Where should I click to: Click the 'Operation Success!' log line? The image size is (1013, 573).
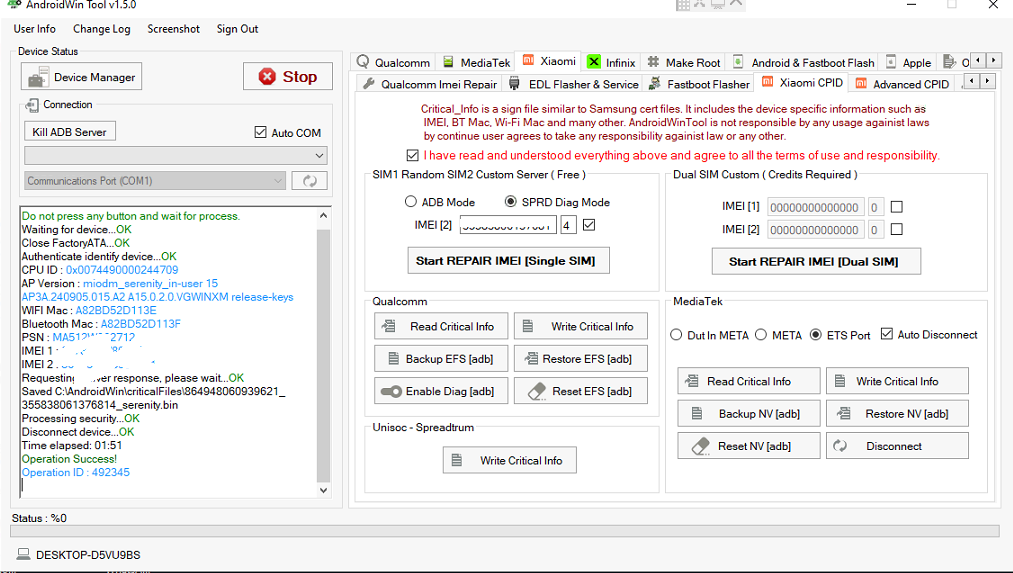tap(69, 459)
